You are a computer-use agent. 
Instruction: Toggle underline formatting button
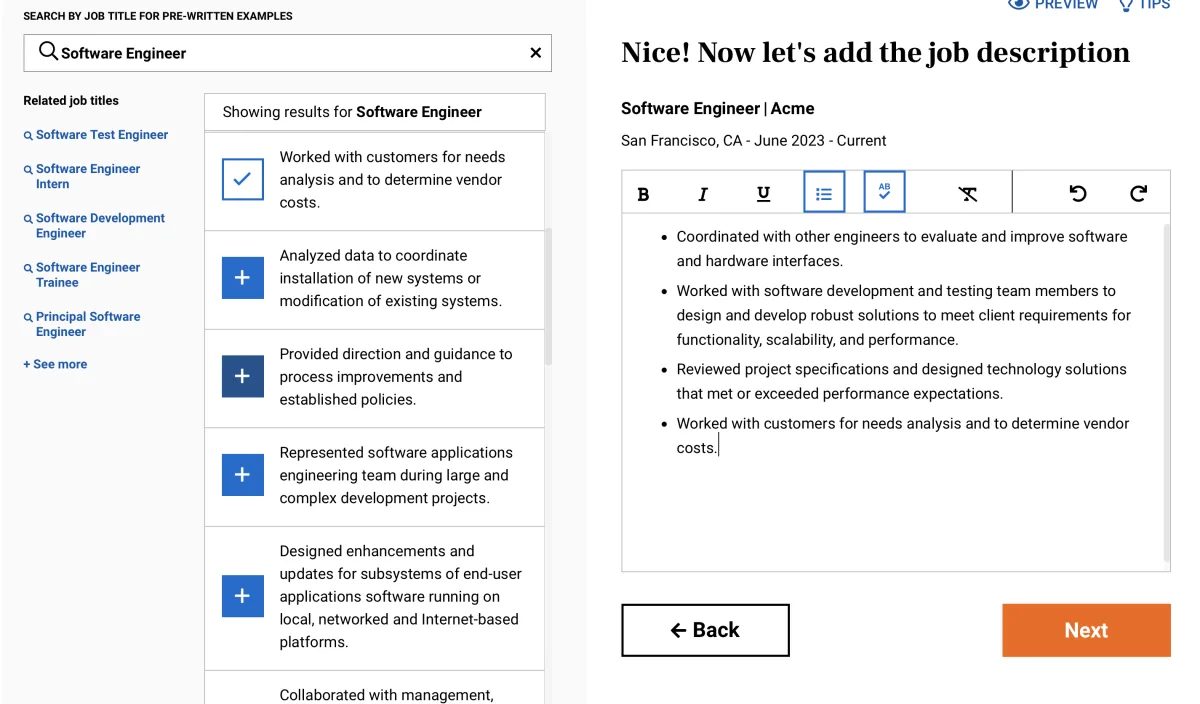(763, 194)
